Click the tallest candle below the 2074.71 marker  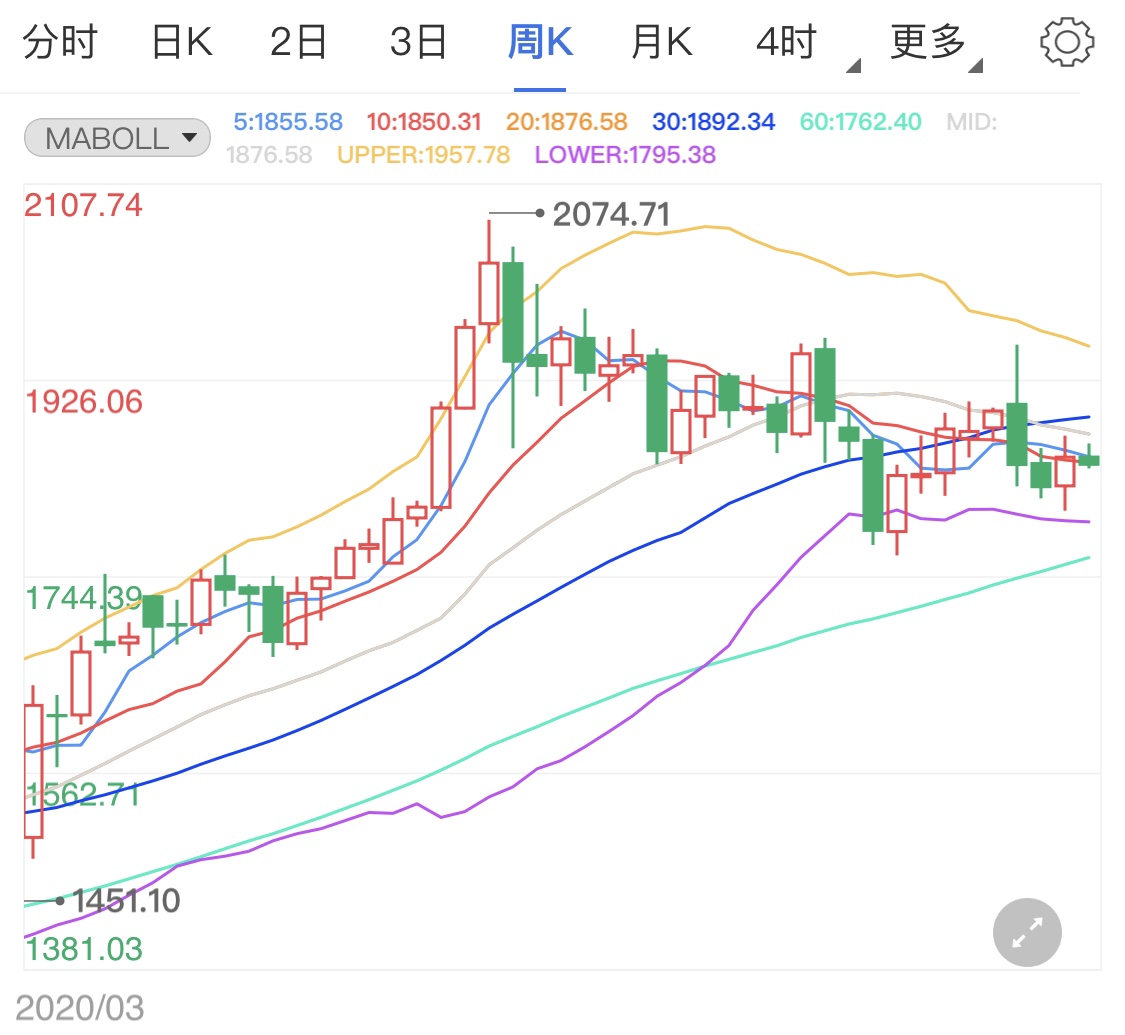(489, 293)
